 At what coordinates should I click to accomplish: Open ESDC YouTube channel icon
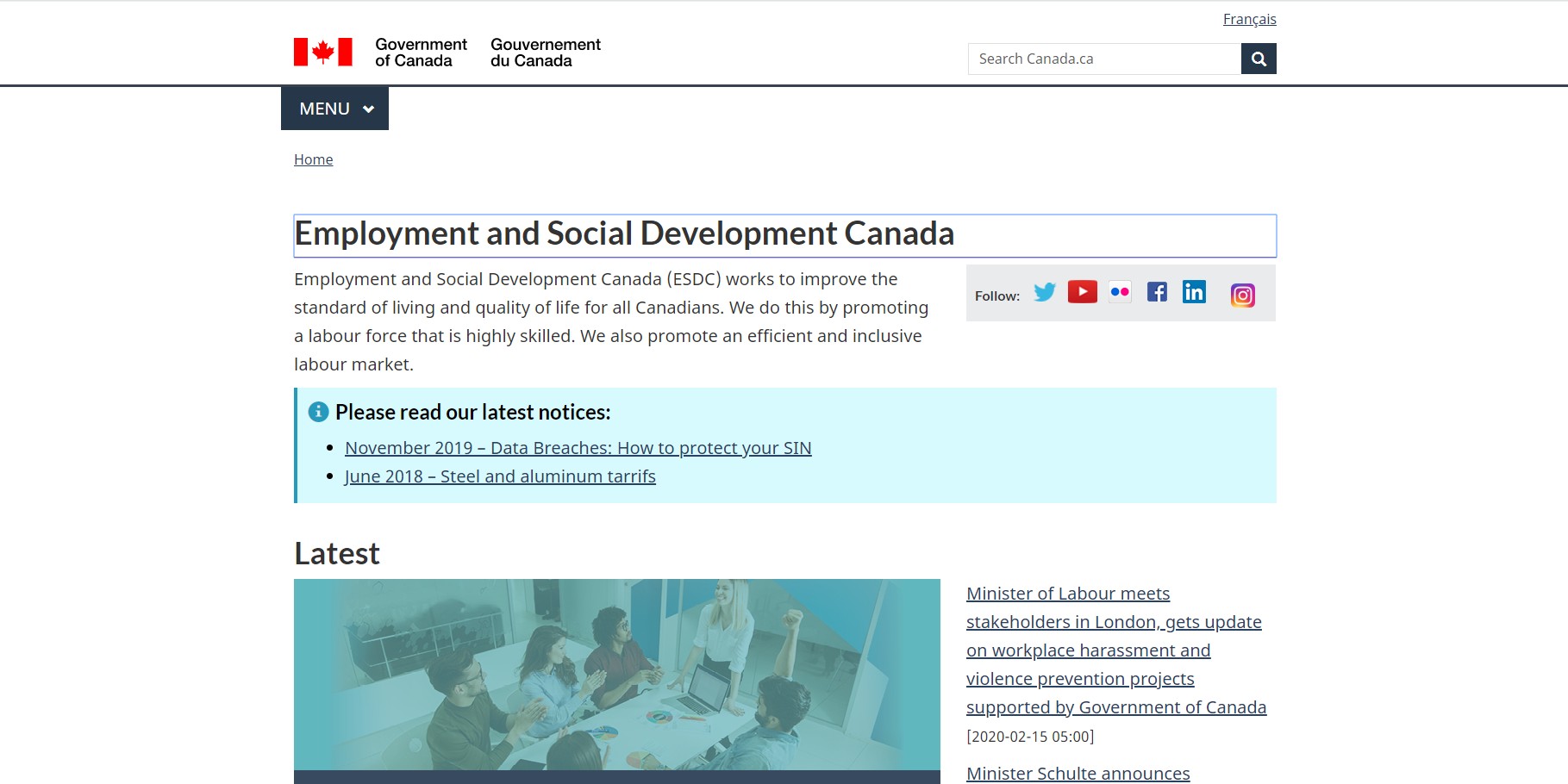click(x=1083, y=292)
